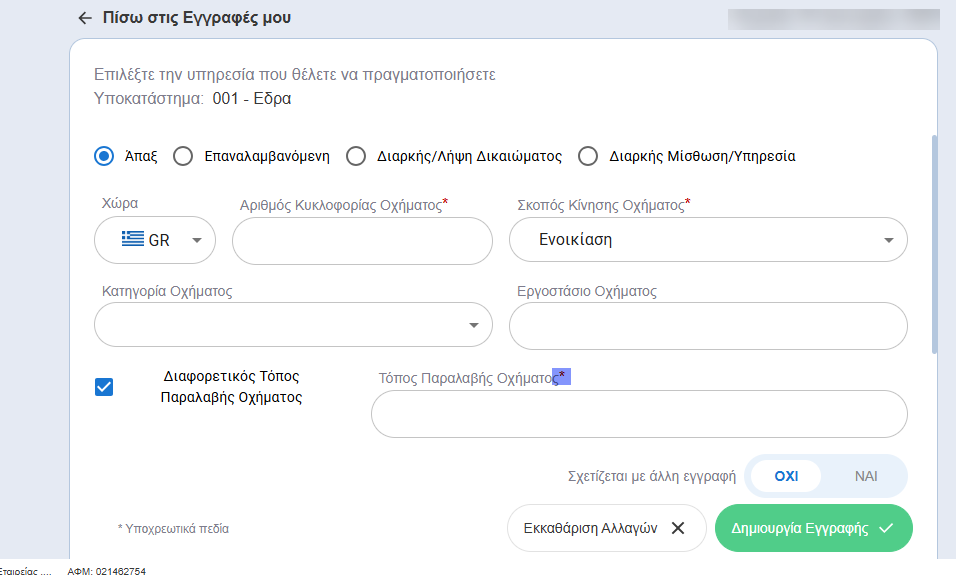The height and width of the screenshot is (575, 956).
Task: Click the vertical scrollbar on right side
Action: pyautogui.click(x=935, y=245)
